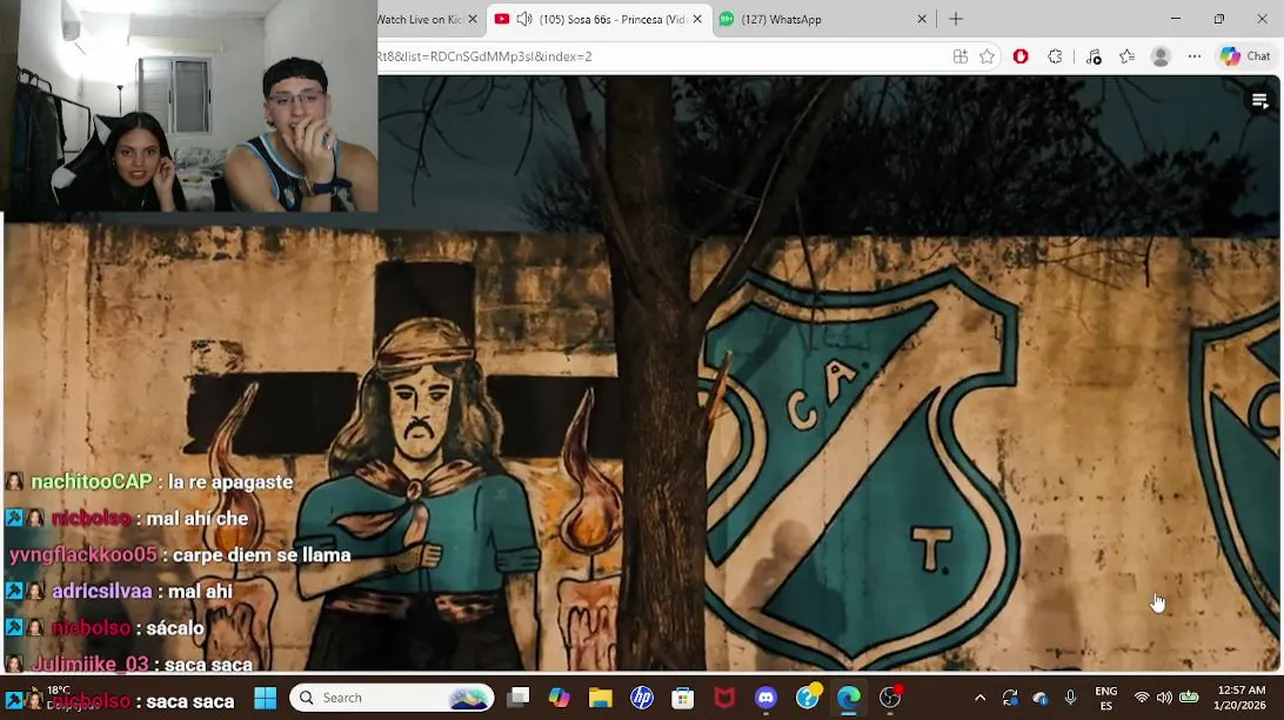Open Wi-Fi network settings tray icon
Viewport: 1284px width, 720px height.
(1141, 698)
